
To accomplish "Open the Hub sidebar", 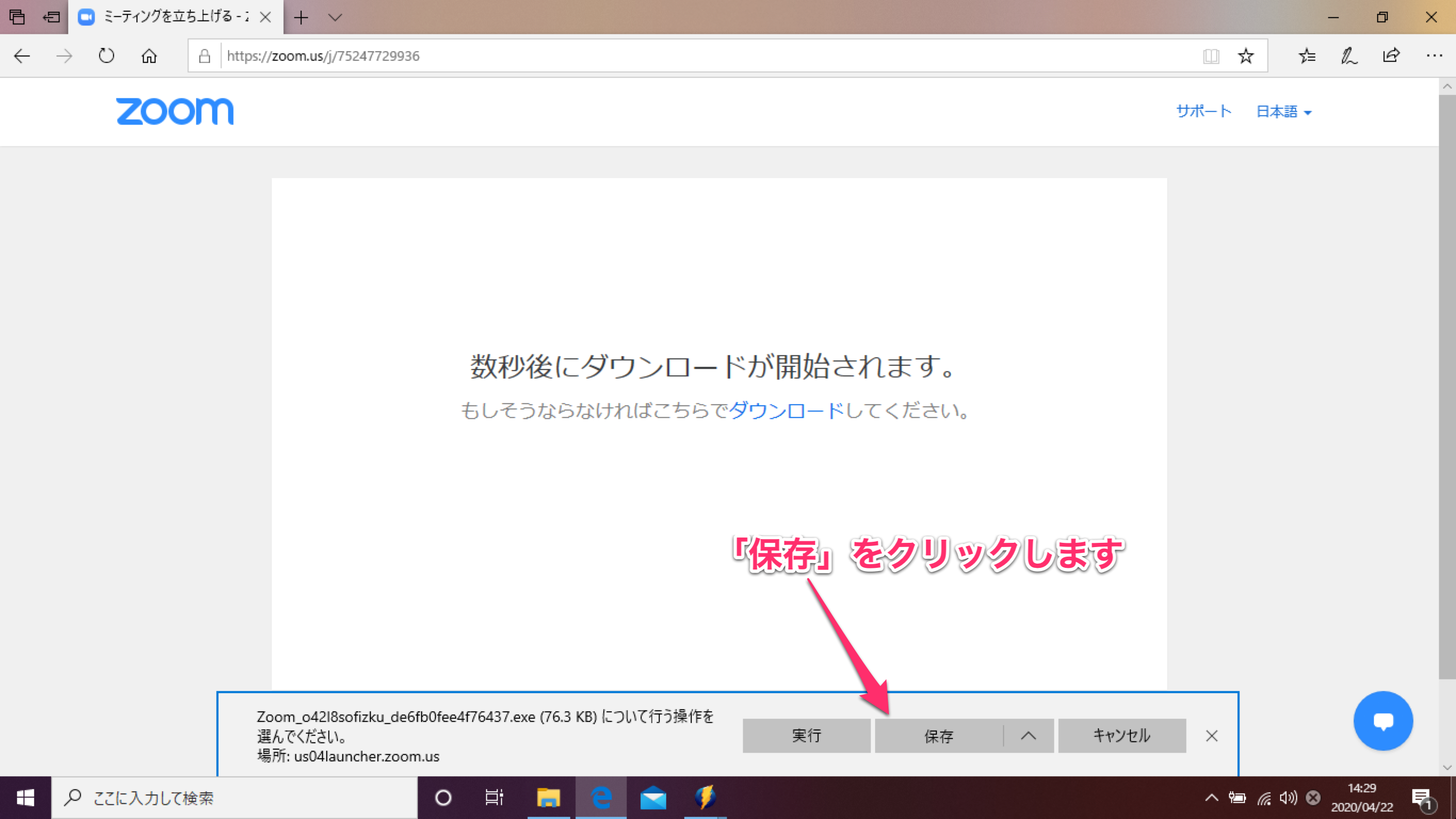I will tap(1306, 55).
